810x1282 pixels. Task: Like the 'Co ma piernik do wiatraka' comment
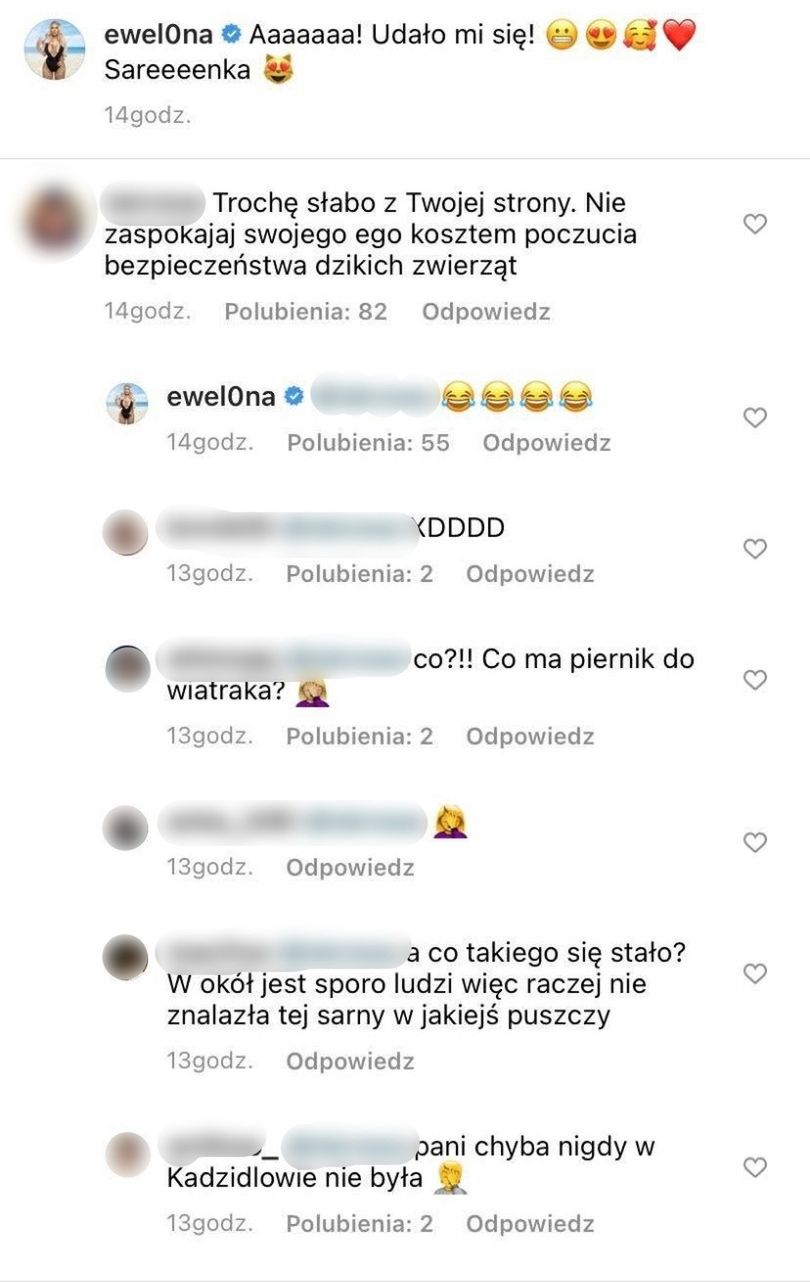pos(756,680)
